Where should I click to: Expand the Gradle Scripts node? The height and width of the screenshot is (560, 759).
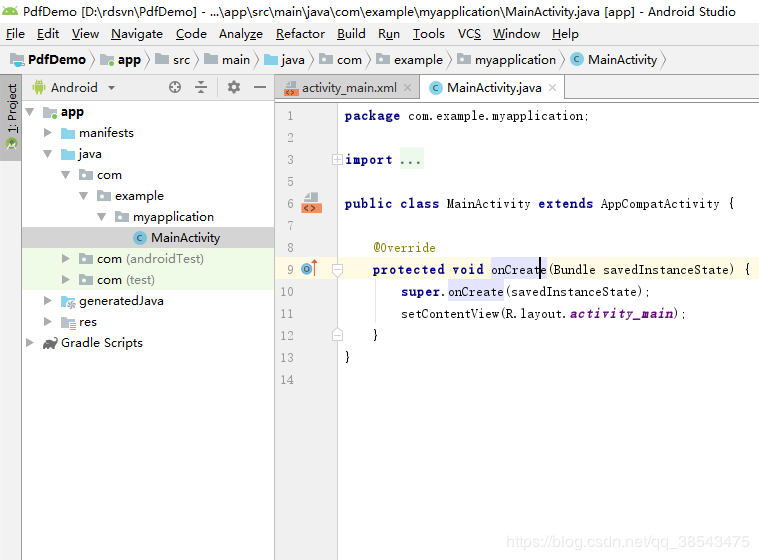coord(30,343)
